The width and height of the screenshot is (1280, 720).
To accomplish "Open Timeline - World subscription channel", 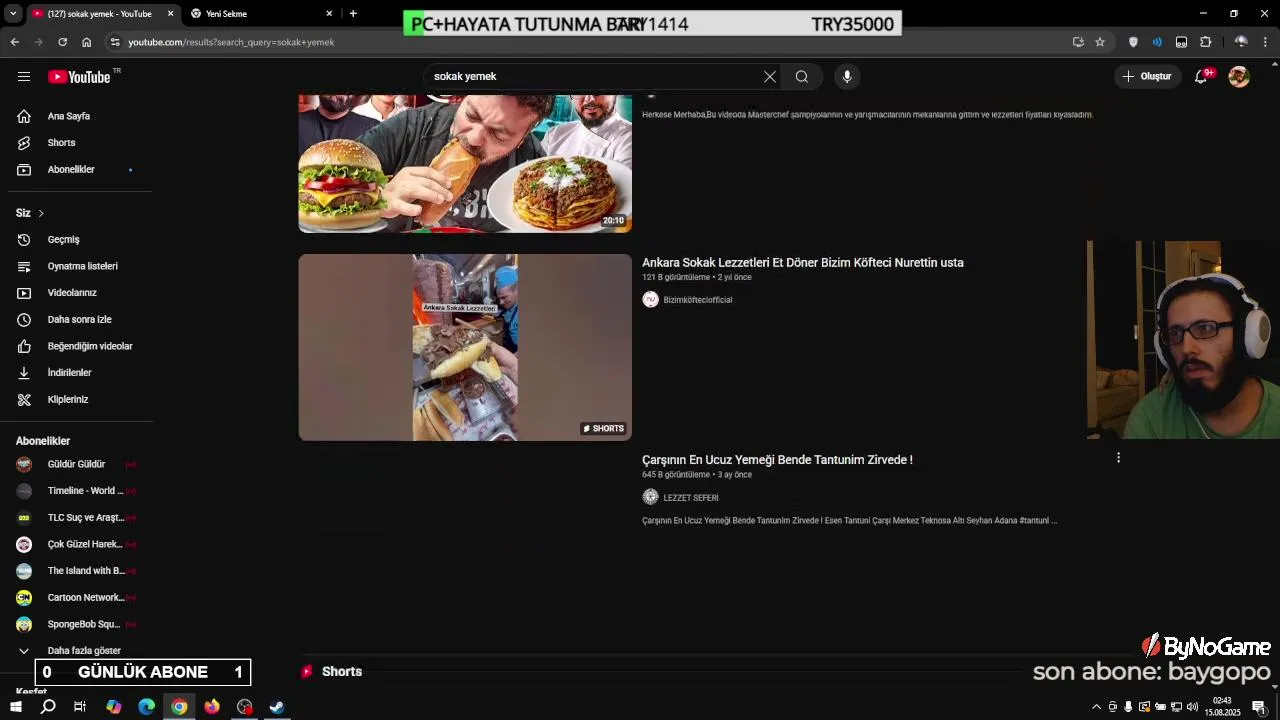I will tap(76, 491).
